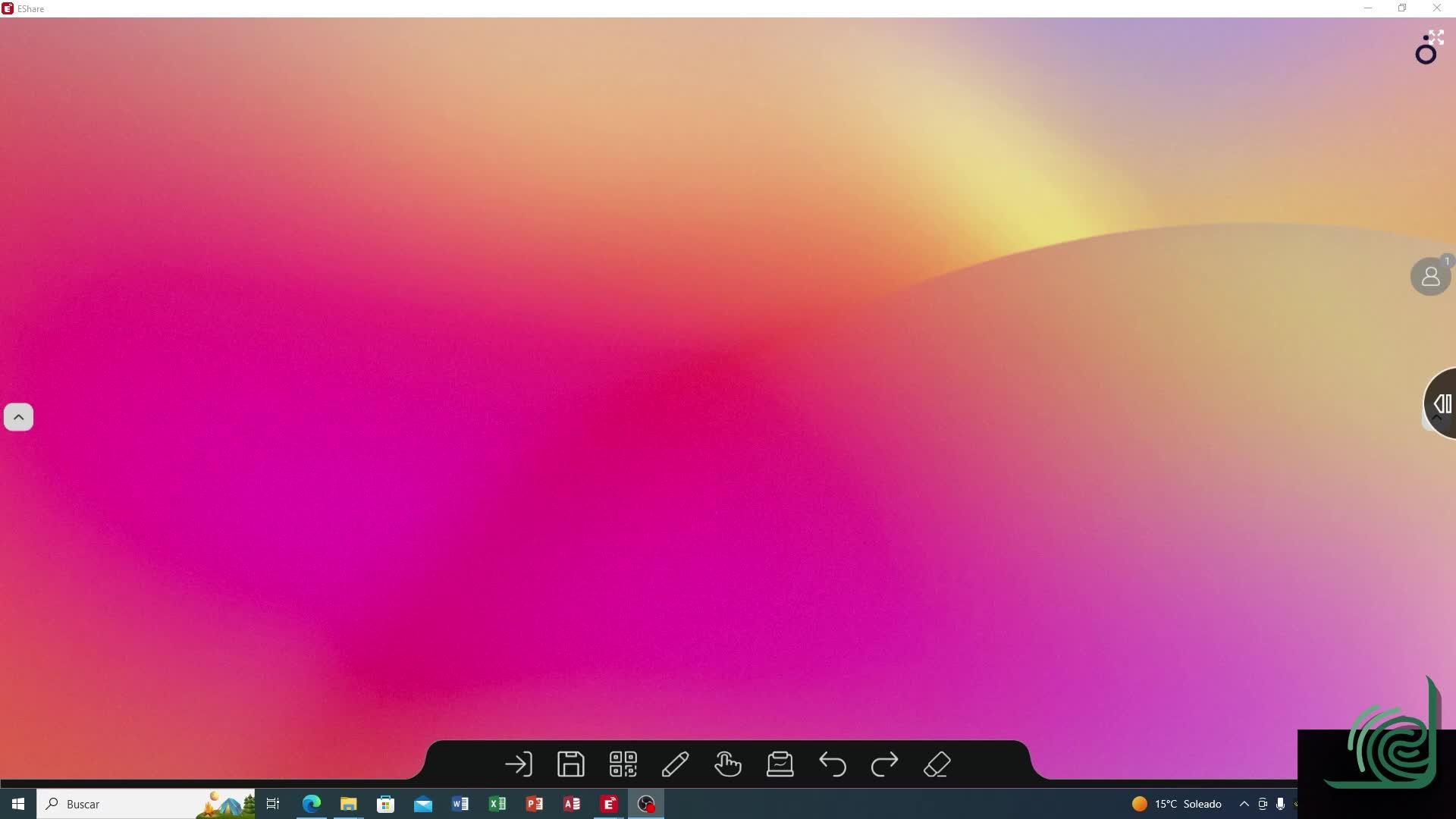The width and height of the screenshot is (1456, 819).
Task: Save the annotation with floppy disk icon
Action: (x=570, y=764)
